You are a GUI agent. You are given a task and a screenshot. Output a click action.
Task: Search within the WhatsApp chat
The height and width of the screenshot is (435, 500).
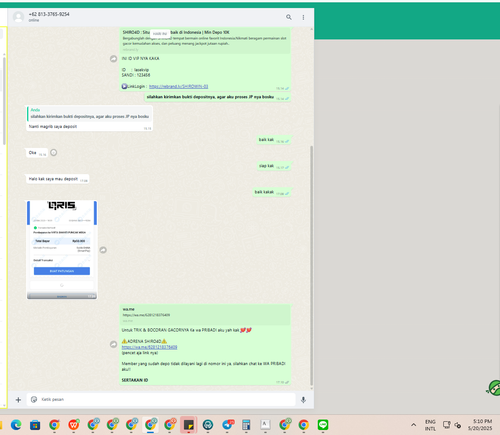tap(289, 17)
